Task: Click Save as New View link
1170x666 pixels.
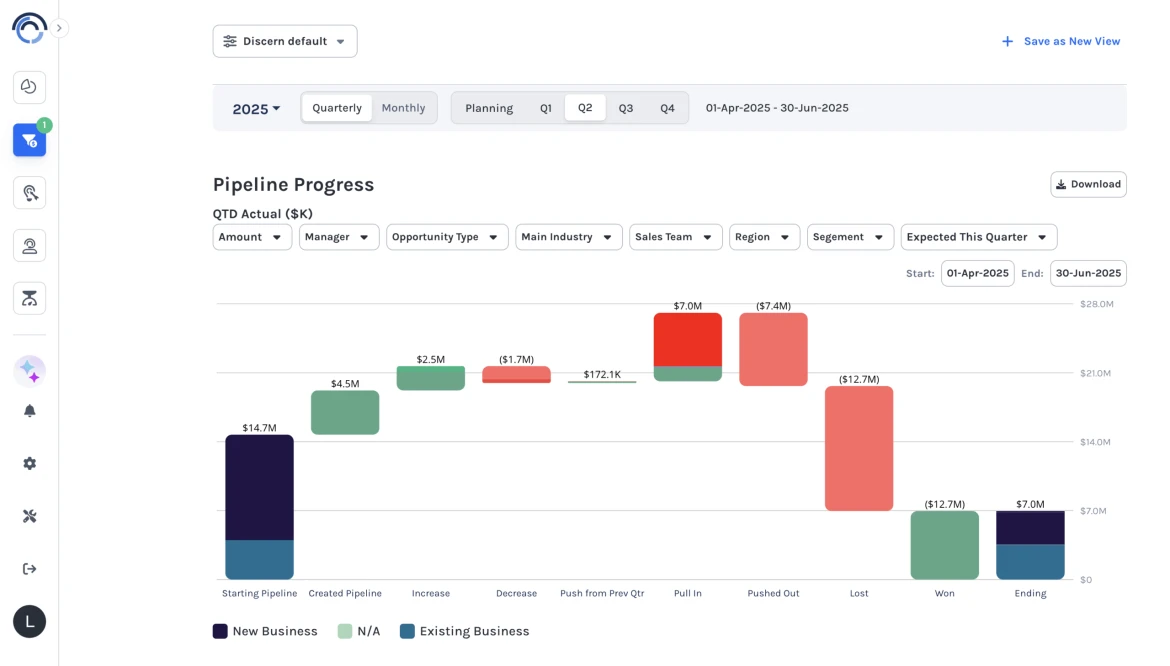Action: (1061, 41)
